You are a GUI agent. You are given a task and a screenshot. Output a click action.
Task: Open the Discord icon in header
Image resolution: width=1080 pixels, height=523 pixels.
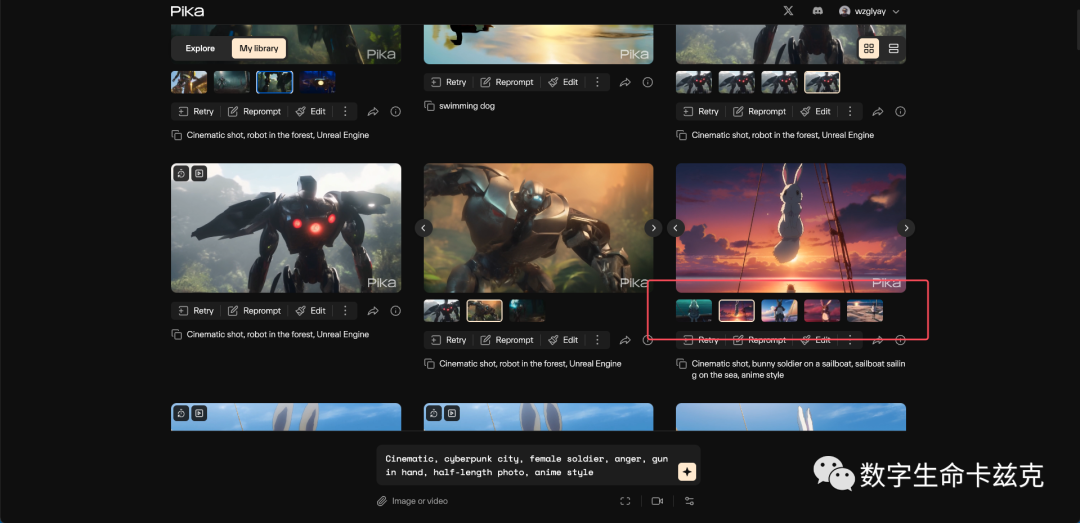coord(818,11)
